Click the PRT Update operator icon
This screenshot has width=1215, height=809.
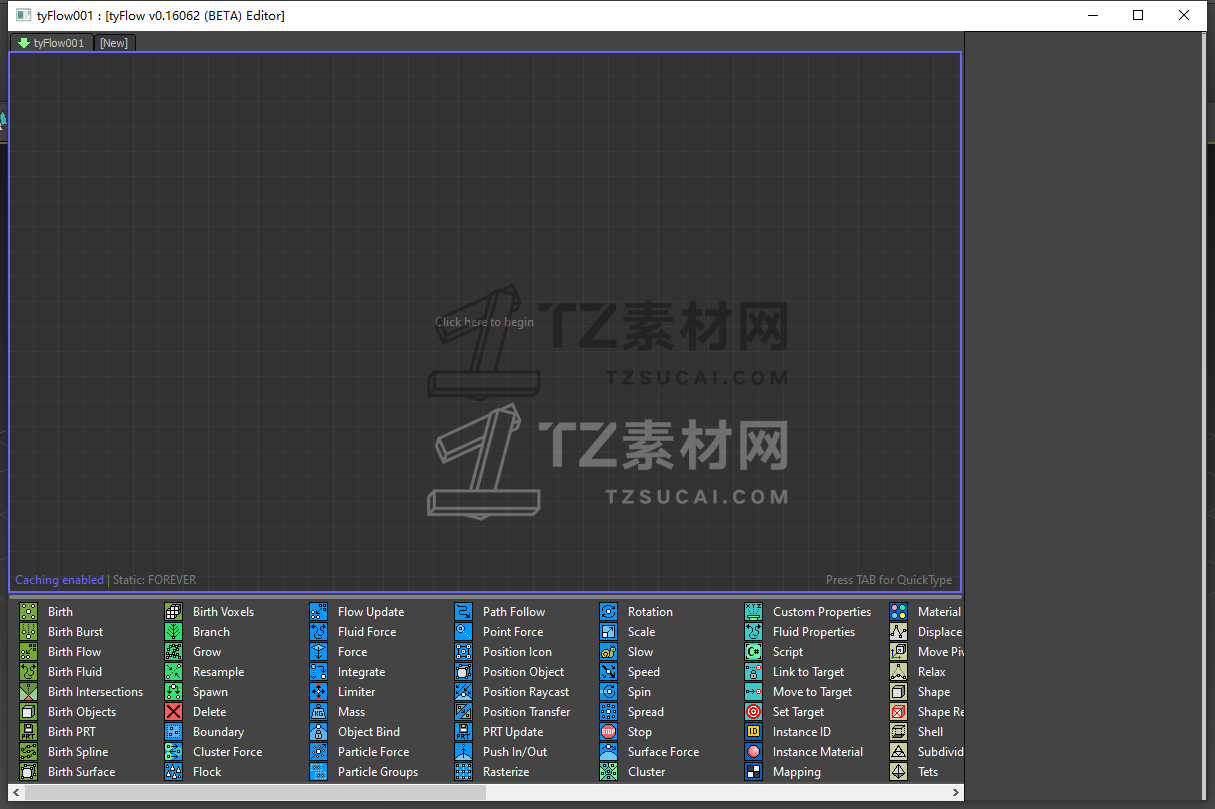tap(463, 731)
